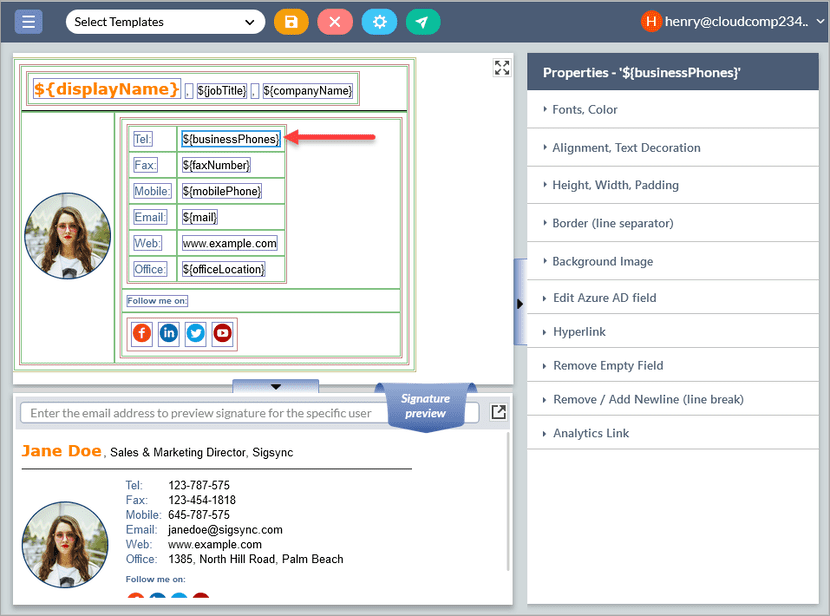
Task: Click the red cancel X button
Action: click(335, 22)
